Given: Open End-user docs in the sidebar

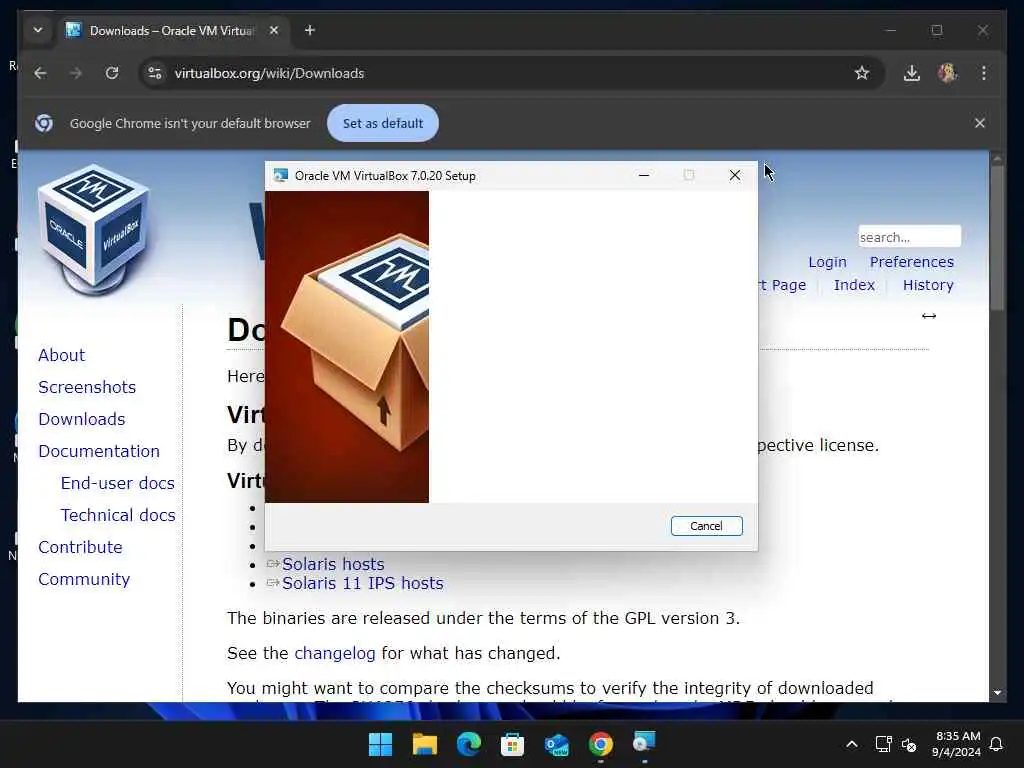Looking at the screenshot, I should tap(118, 483).
